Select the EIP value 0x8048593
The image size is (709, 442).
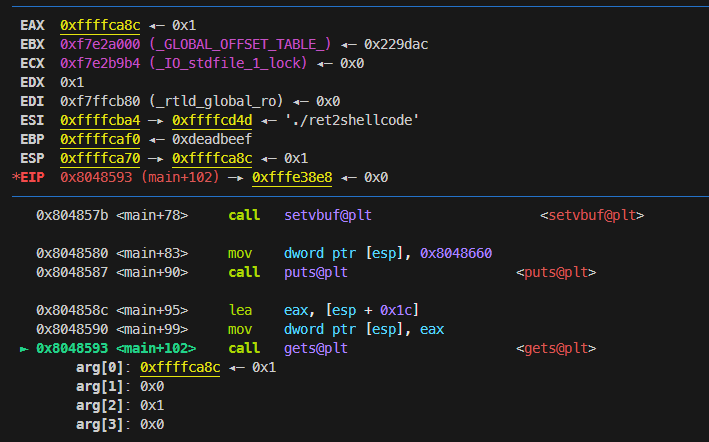pyautogui.click(x=96, y=177)
